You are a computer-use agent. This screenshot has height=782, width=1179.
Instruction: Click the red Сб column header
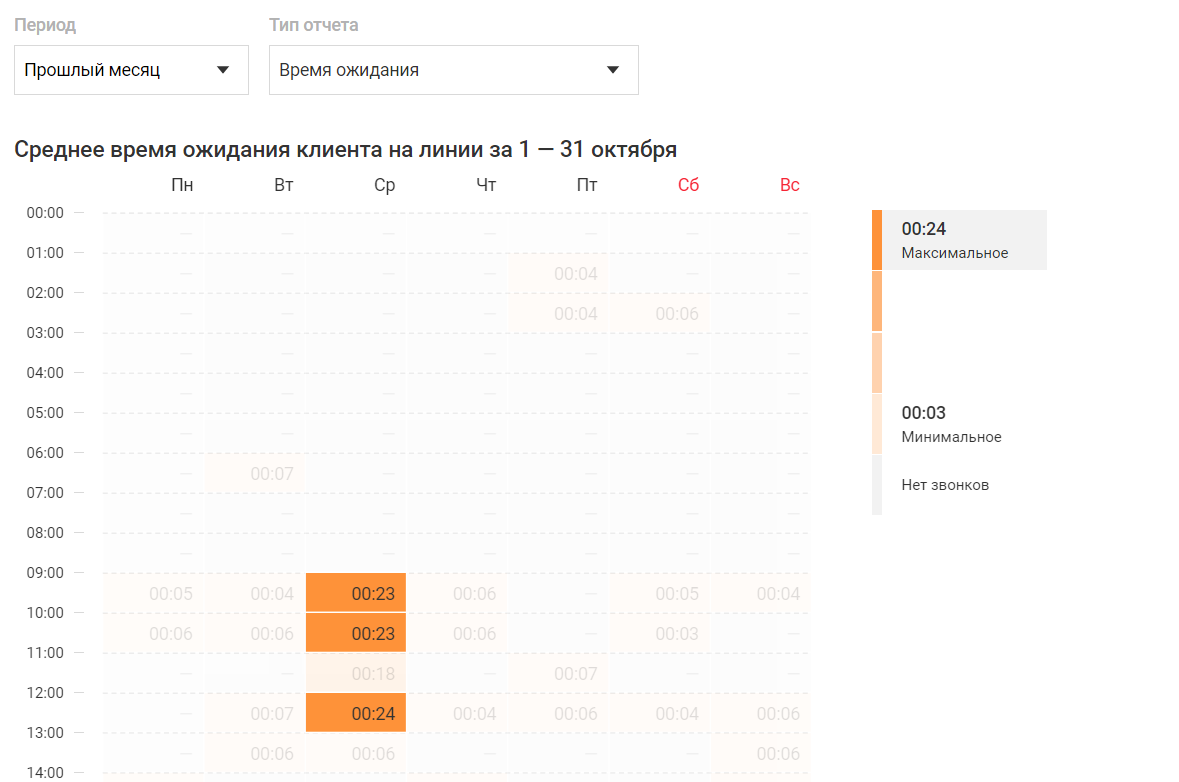click(x=688, y=185)
